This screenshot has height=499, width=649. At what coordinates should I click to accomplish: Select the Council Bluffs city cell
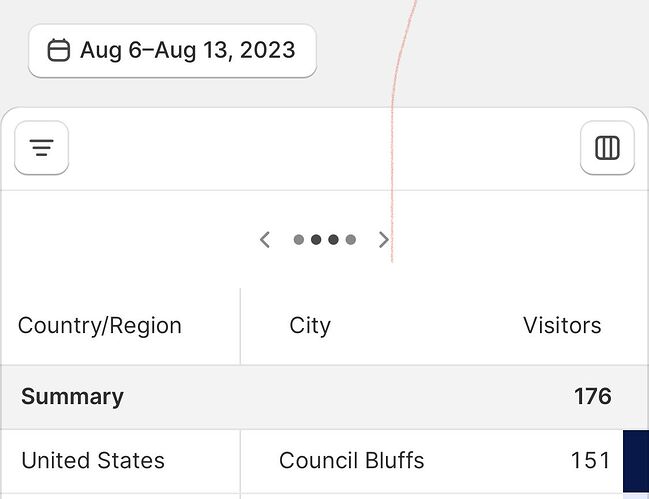[351, 460]
